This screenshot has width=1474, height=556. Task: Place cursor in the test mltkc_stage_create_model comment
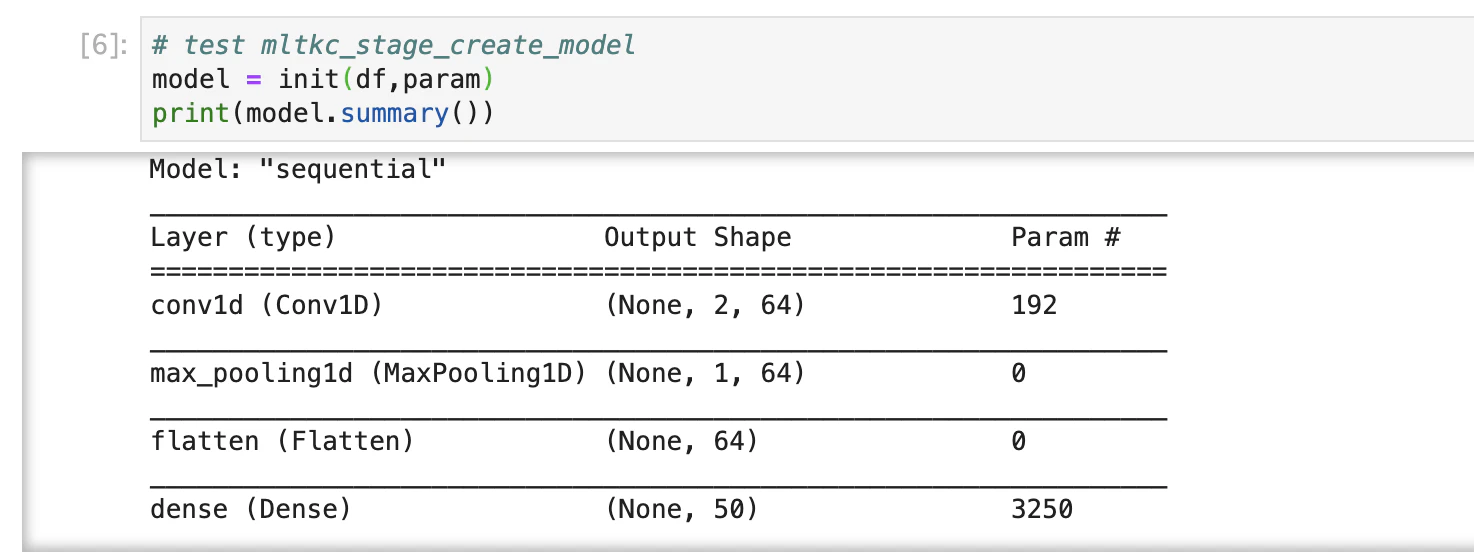click(393, 45)
